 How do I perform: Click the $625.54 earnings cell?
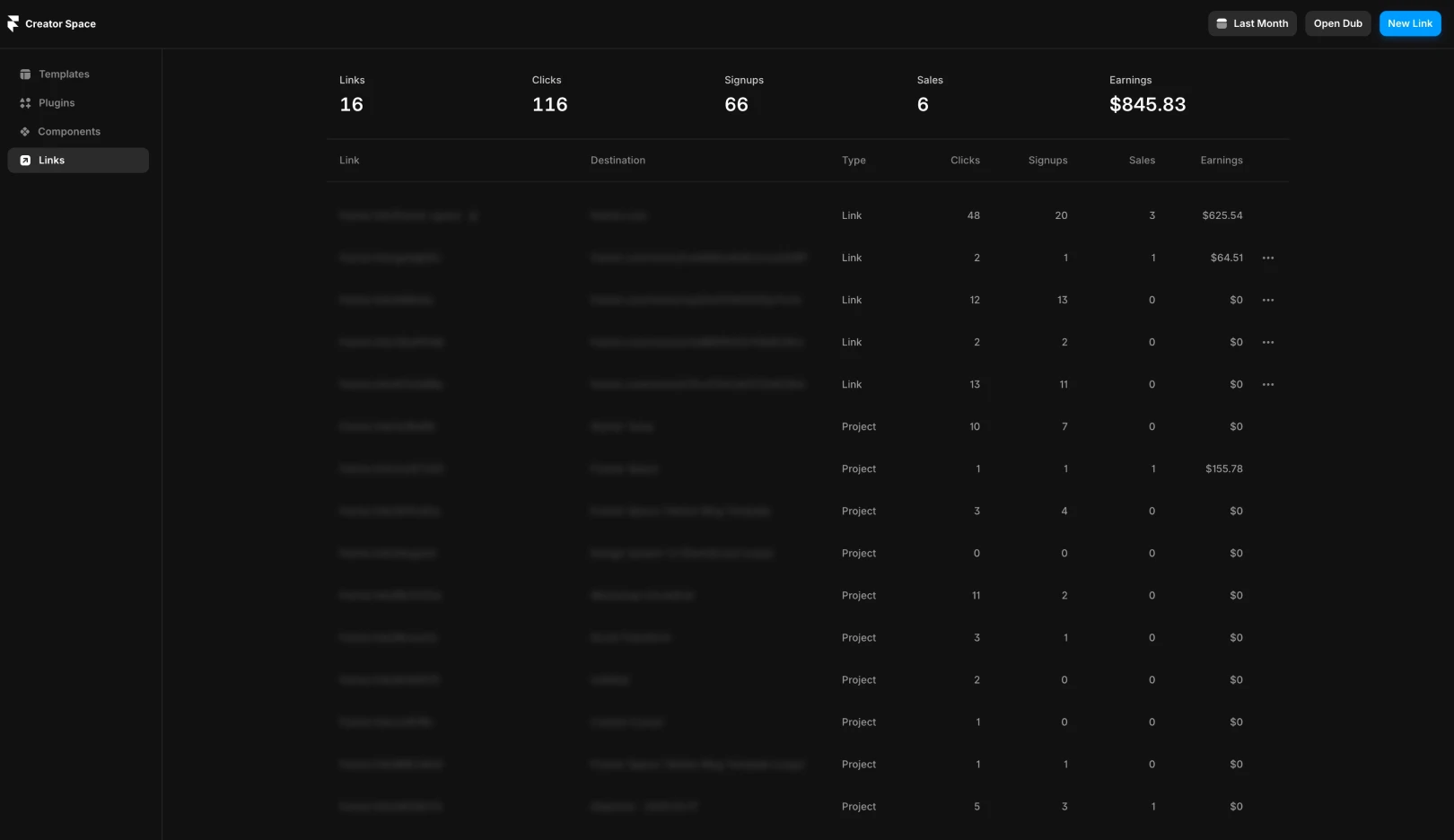[x=1222, y=215]
